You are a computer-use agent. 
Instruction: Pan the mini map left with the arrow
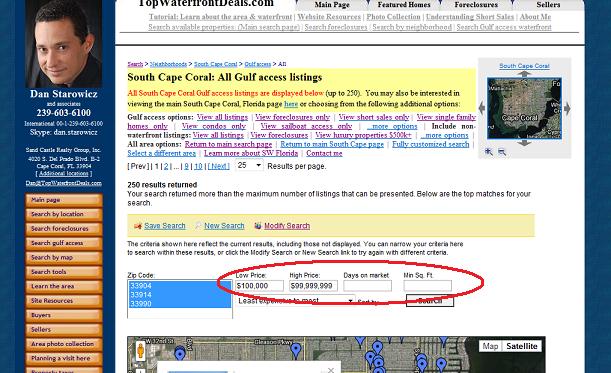(x=482, y=108)
